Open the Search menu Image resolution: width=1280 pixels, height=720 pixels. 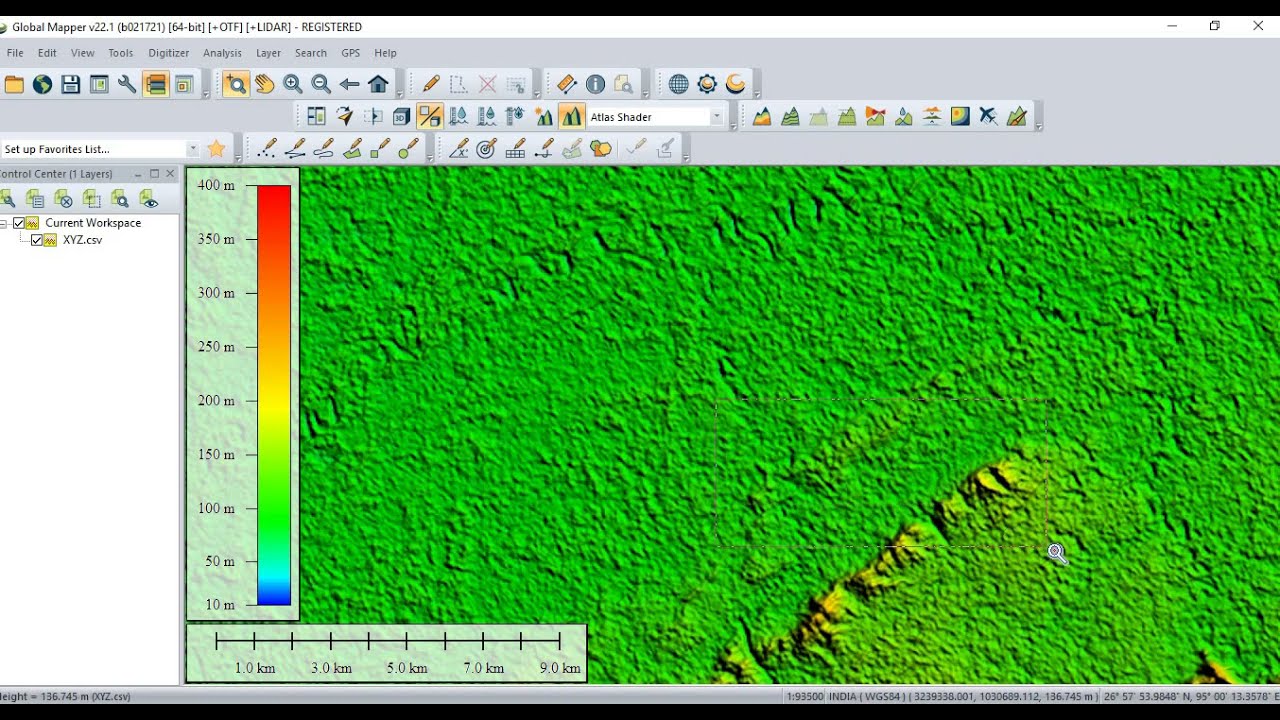click(x=310, y=53)
